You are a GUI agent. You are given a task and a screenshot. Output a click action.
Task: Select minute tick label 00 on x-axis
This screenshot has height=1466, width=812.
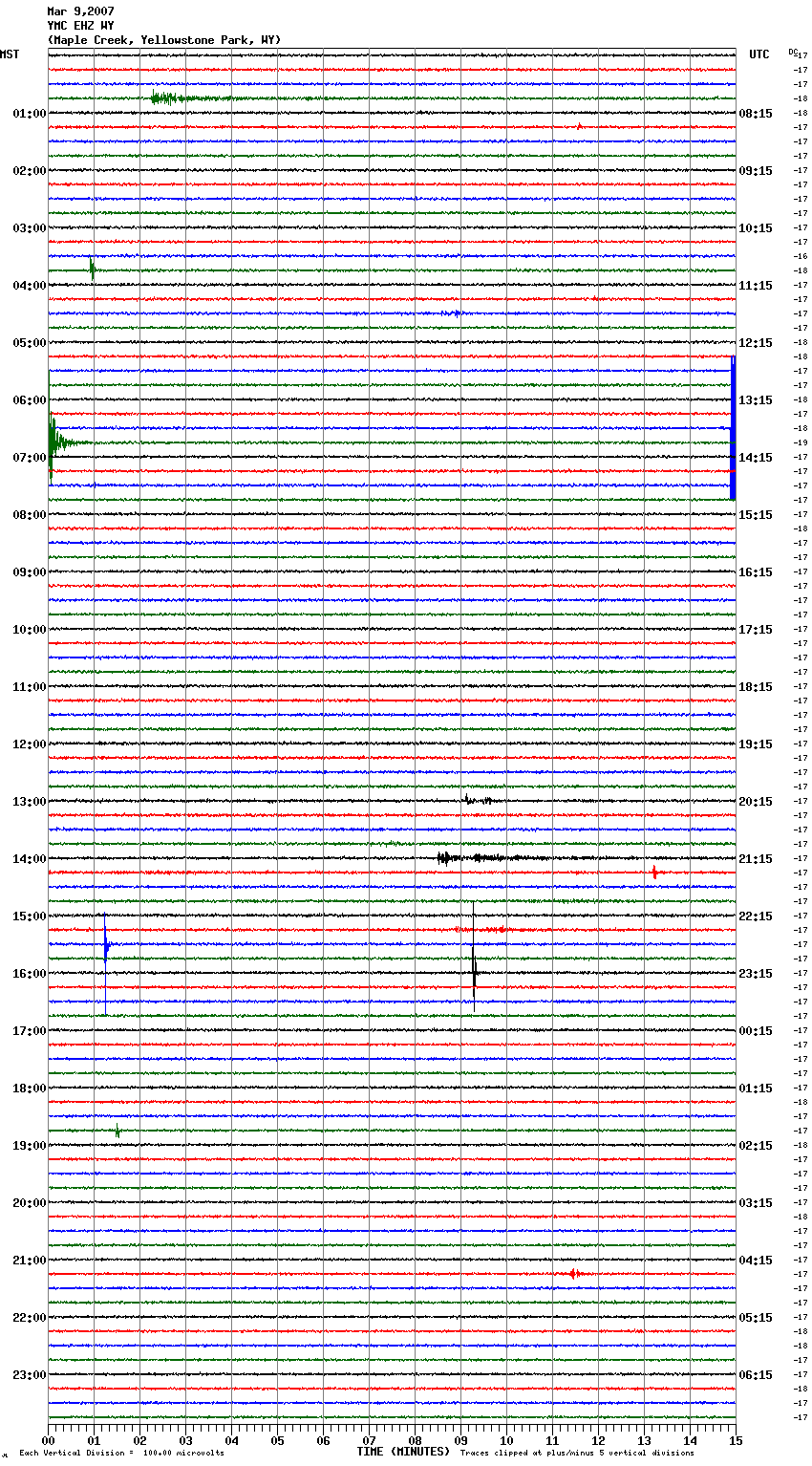(x=48, y=1439)
